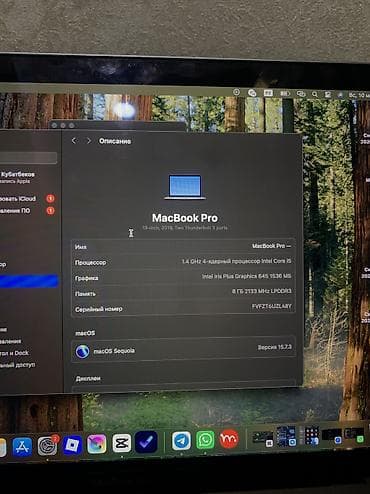Launch CapCut from the Dock

(x=121, y=443)
